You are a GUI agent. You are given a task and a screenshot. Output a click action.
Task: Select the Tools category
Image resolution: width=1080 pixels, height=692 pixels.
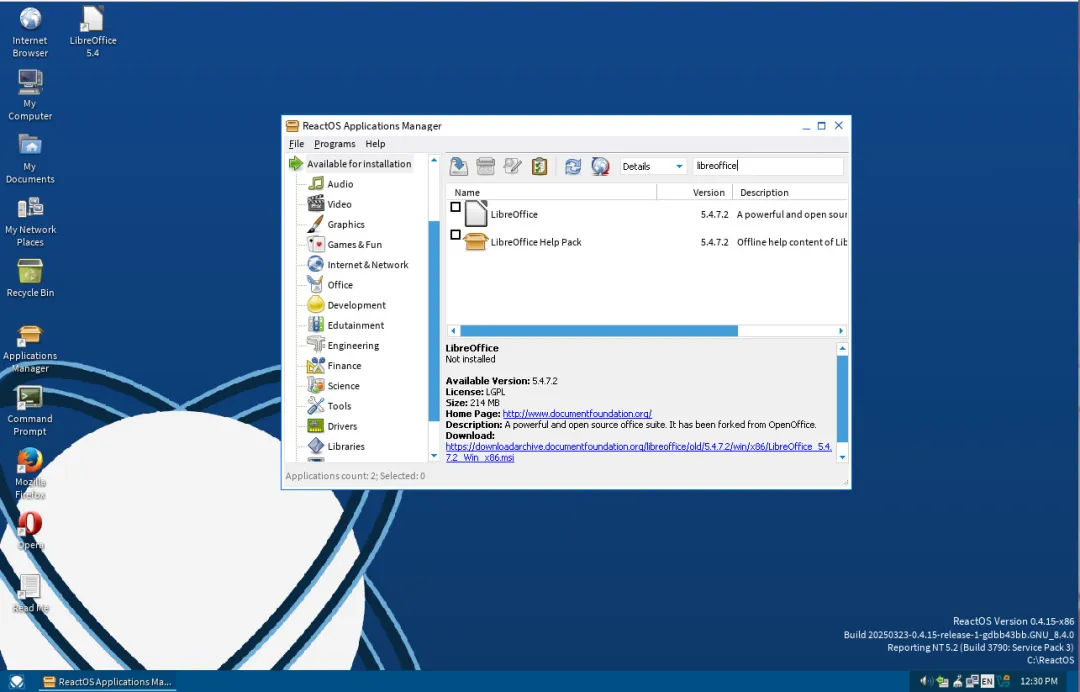(x=329, y=406)
